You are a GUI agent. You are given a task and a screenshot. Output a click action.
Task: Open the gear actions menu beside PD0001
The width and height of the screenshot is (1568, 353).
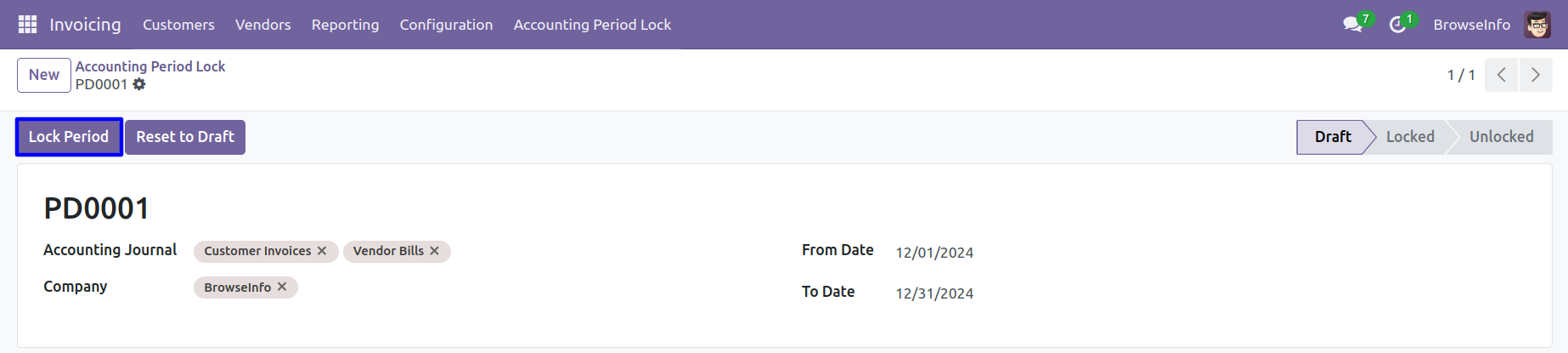pos(139,84)
